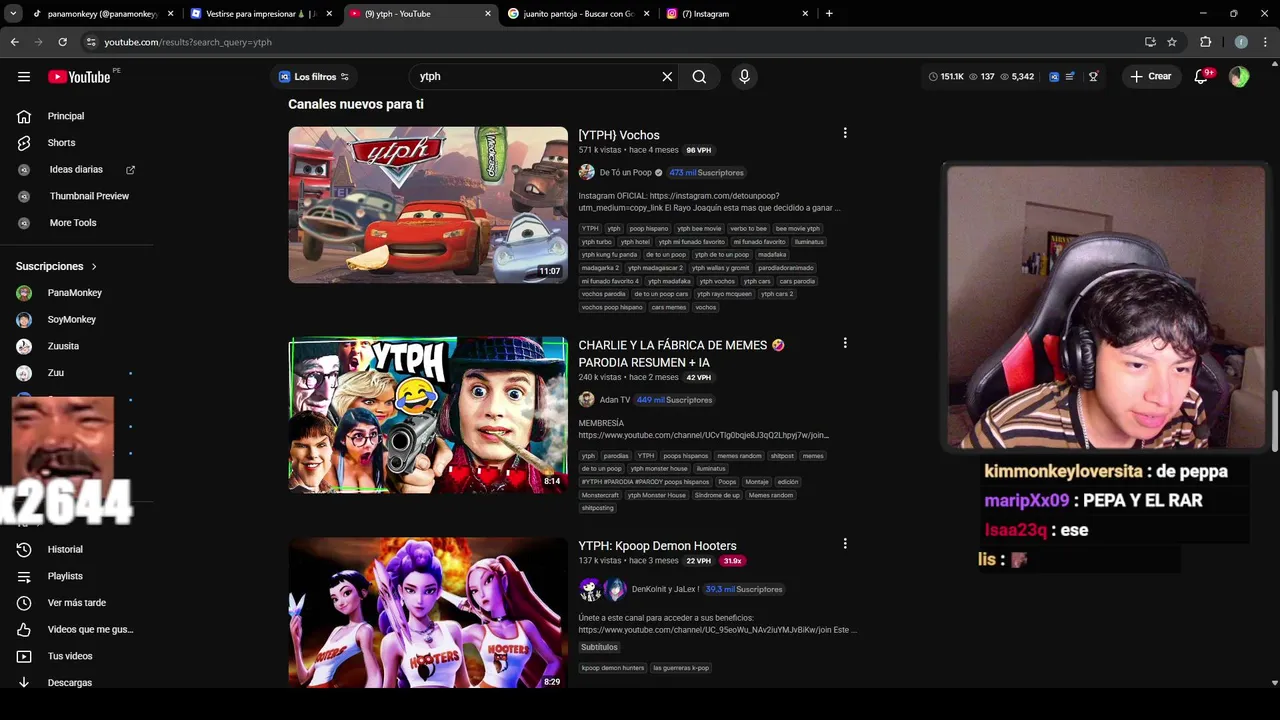Bookmark this page with star icon
The width and height of the screenshot is (1280, 720).
point(1172,42)
